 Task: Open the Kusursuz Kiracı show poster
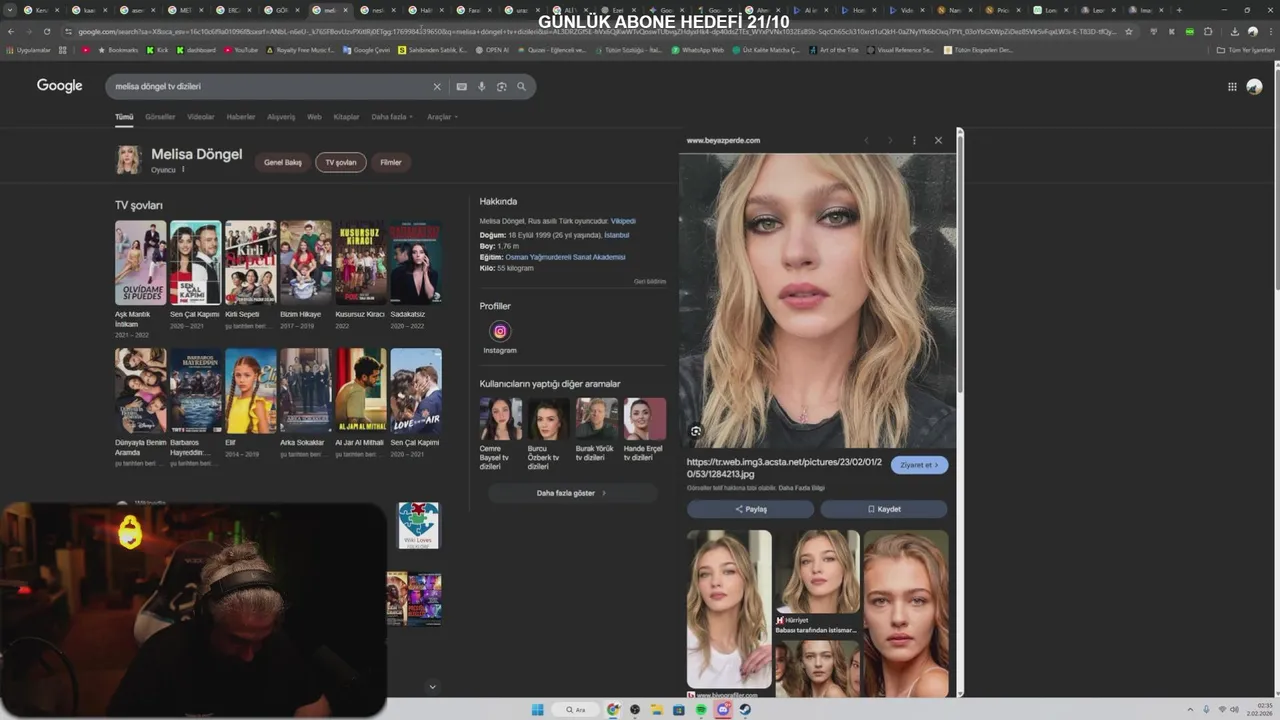pos(360,263)
